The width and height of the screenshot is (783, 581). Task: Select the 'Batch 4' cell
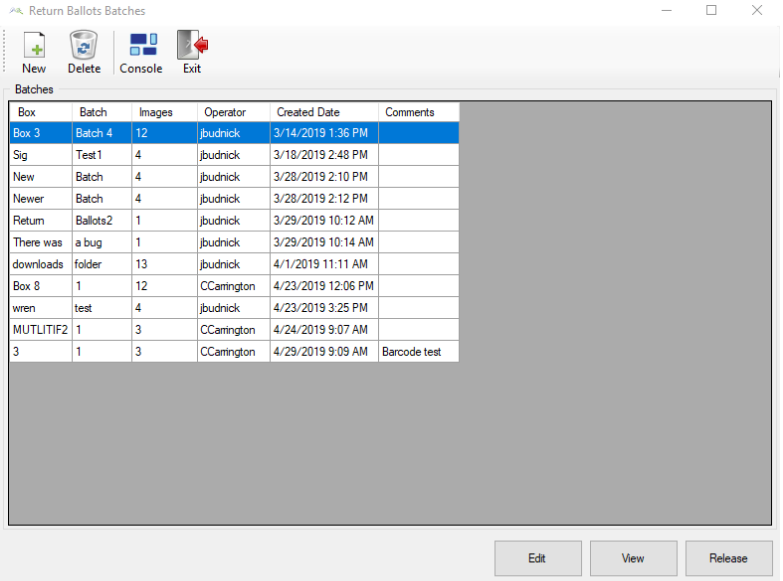[x=102, y=133]
